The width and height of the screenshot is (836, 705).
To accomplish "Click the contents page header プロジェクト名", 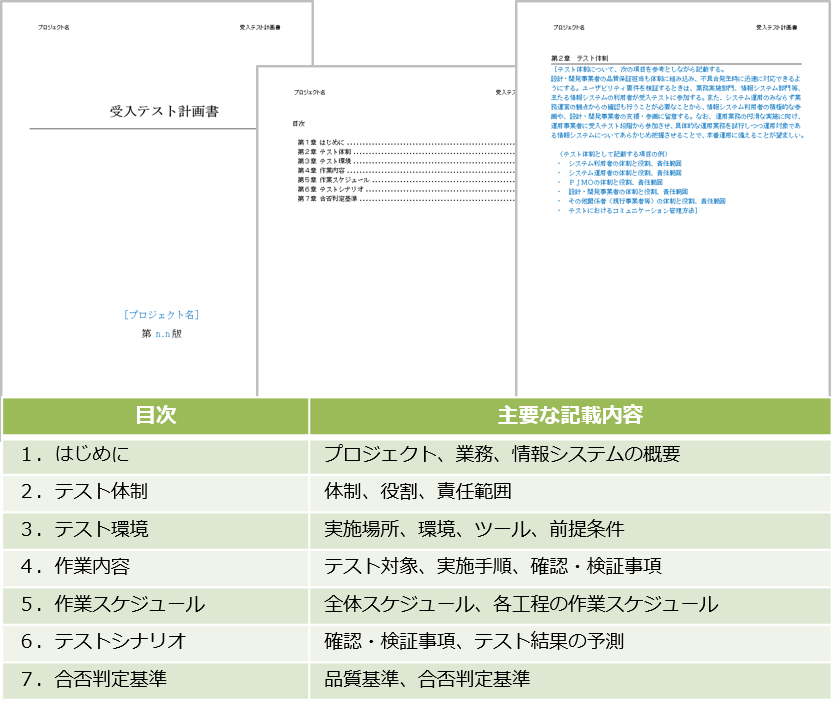I will pos(309,93).
